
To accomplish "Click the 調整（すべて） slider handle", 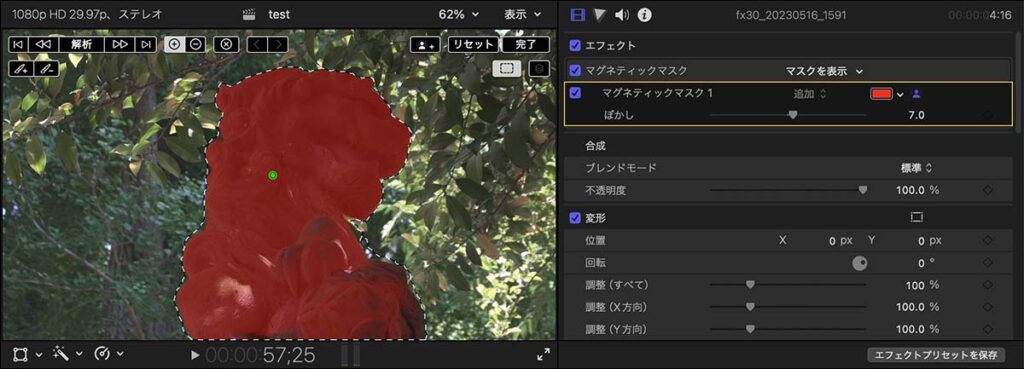I will tap(750, 285).
